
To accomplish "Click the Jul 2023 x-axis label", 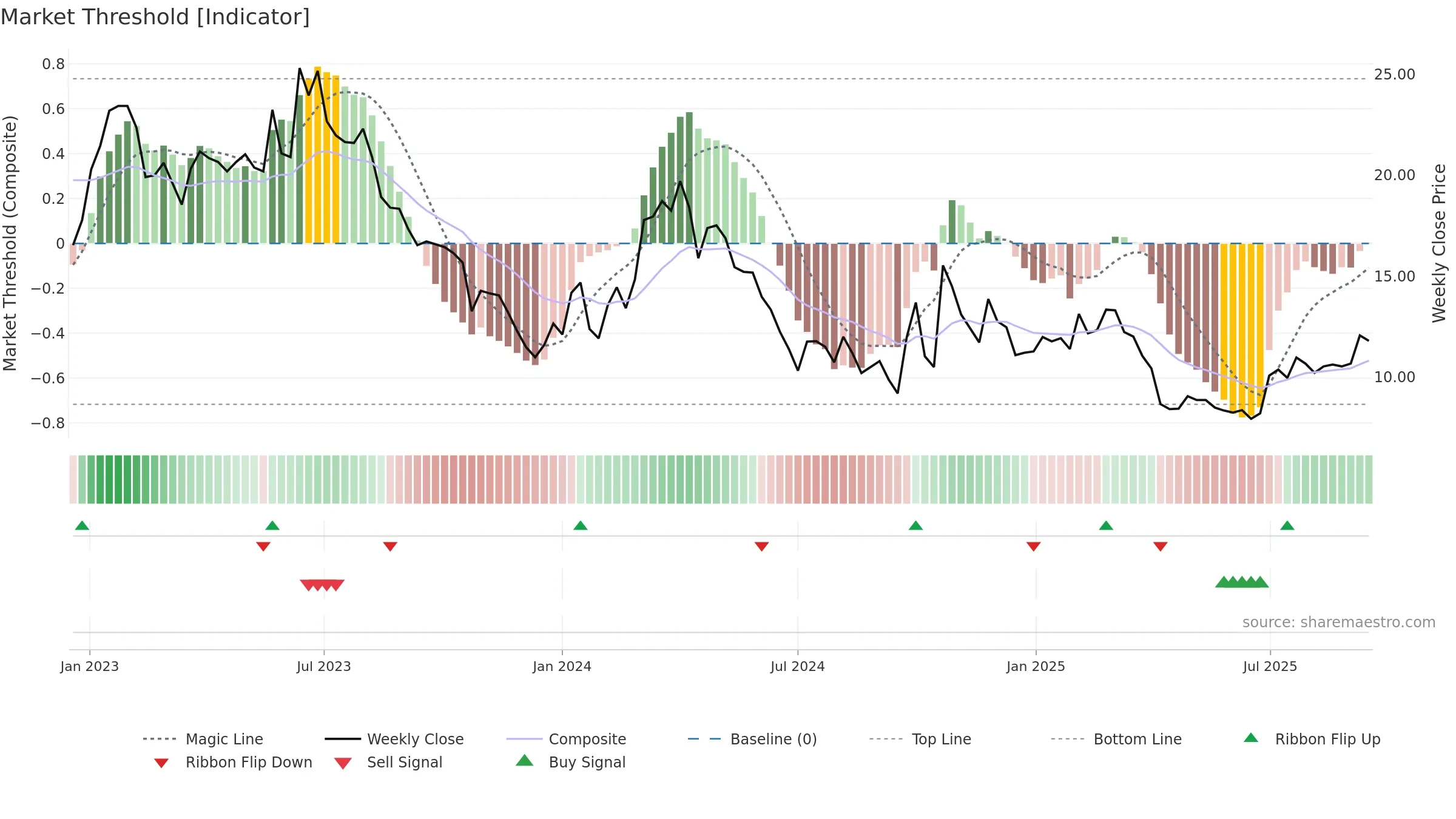I will [324, 666].
